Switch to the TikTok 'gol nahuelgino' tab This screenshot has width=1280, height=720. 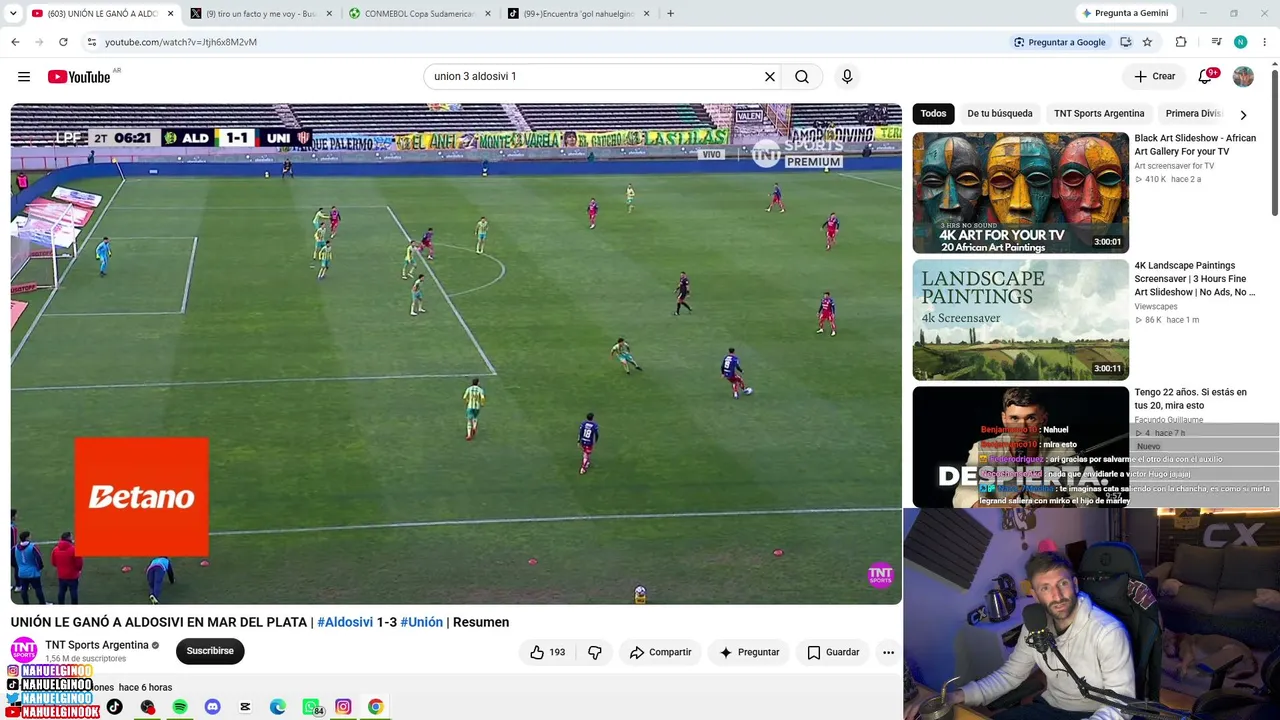click(579, 14)
